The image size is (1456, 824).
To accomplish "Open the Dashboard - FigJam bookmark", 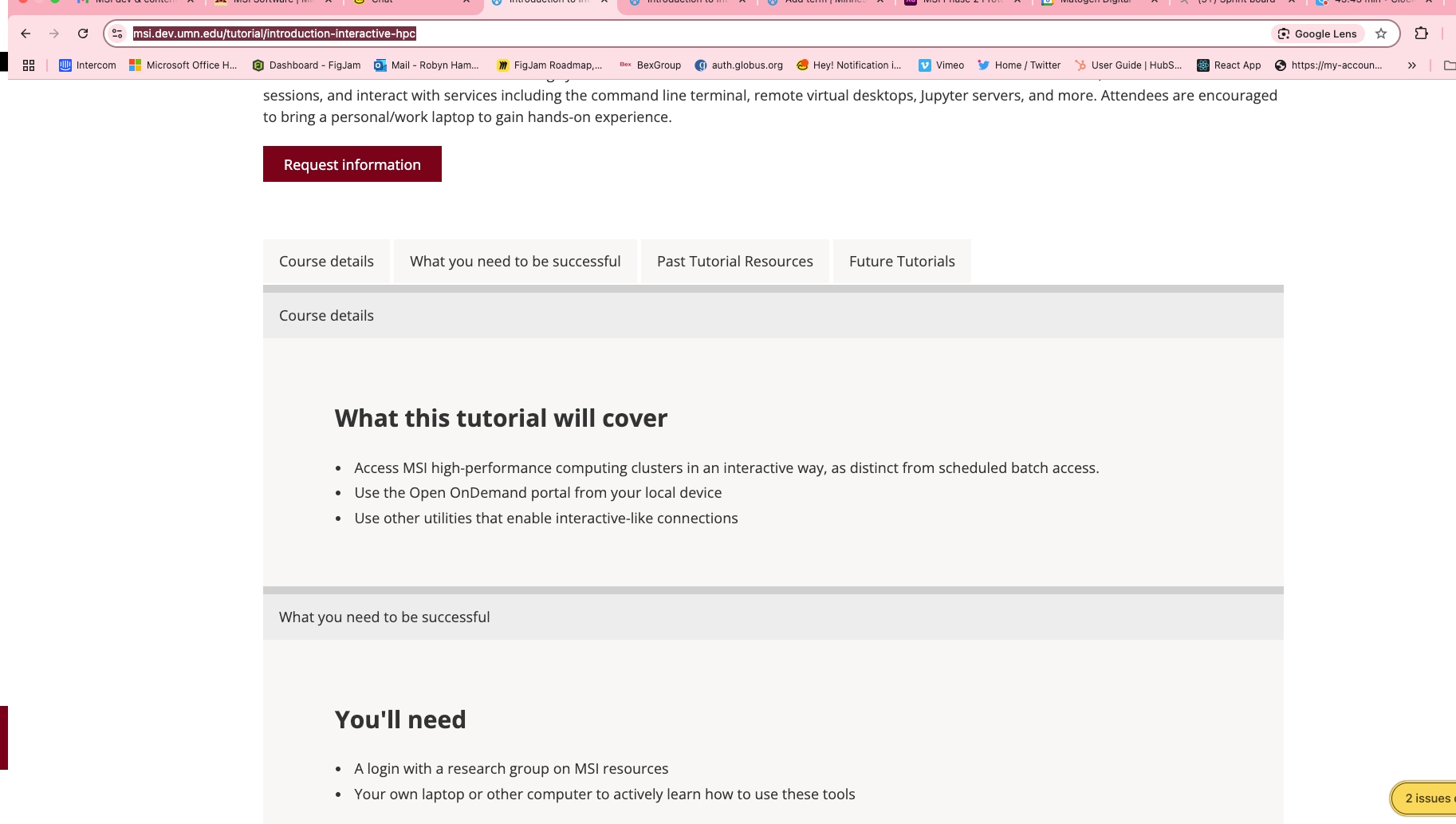I will click(306, 65).
